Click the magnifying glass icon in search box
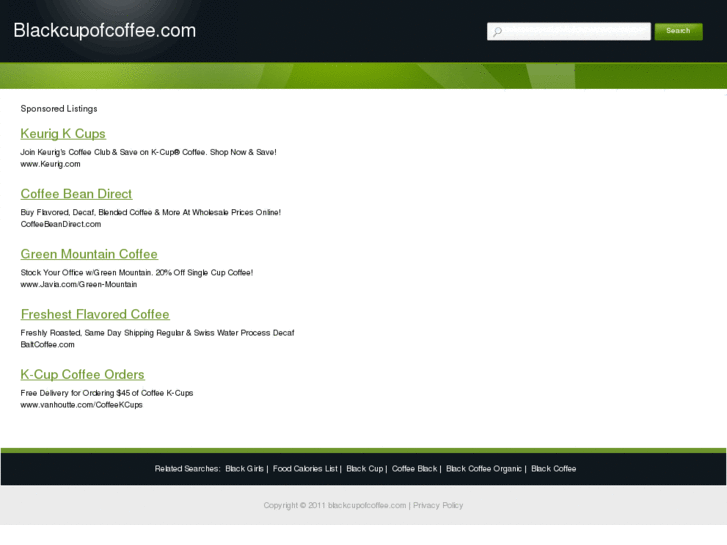 pos(497,32)
